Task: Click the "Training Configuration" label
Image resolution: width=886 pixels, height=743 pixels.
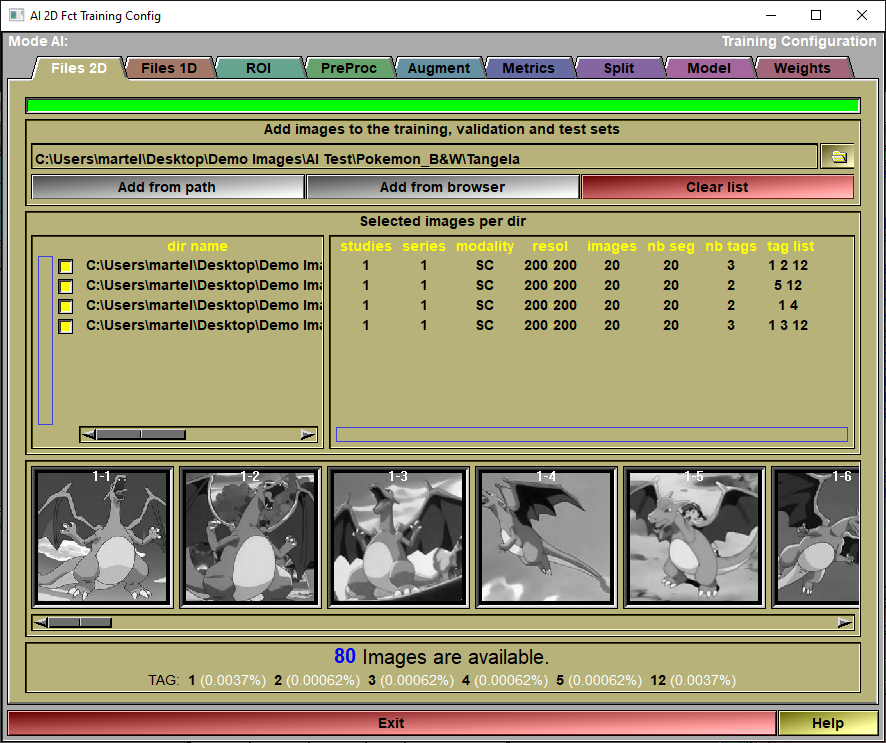Action: point(799,41)
